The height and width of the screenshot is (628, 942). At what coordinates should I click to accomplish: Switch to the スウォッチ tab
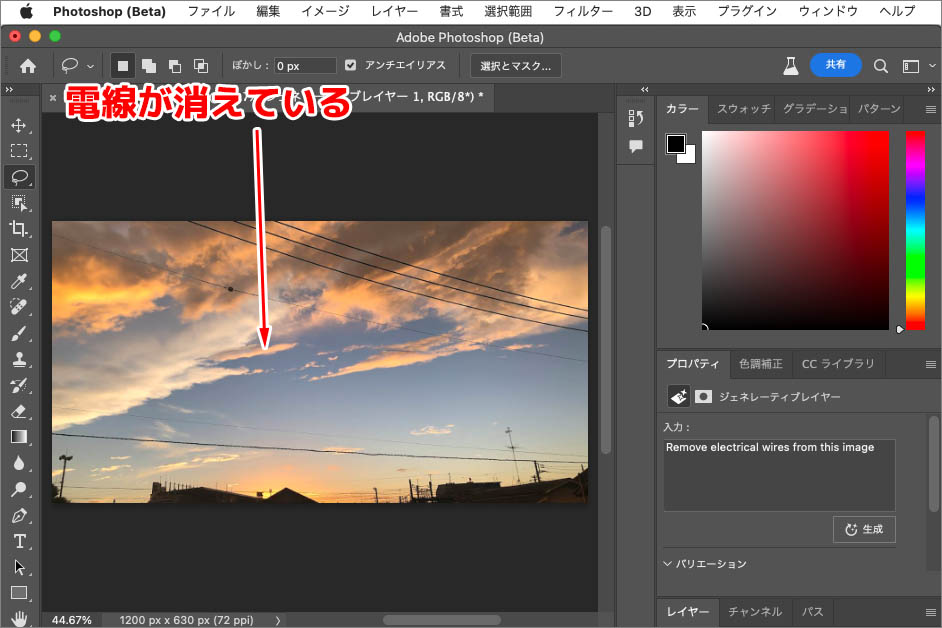click(x=743, y=109)
